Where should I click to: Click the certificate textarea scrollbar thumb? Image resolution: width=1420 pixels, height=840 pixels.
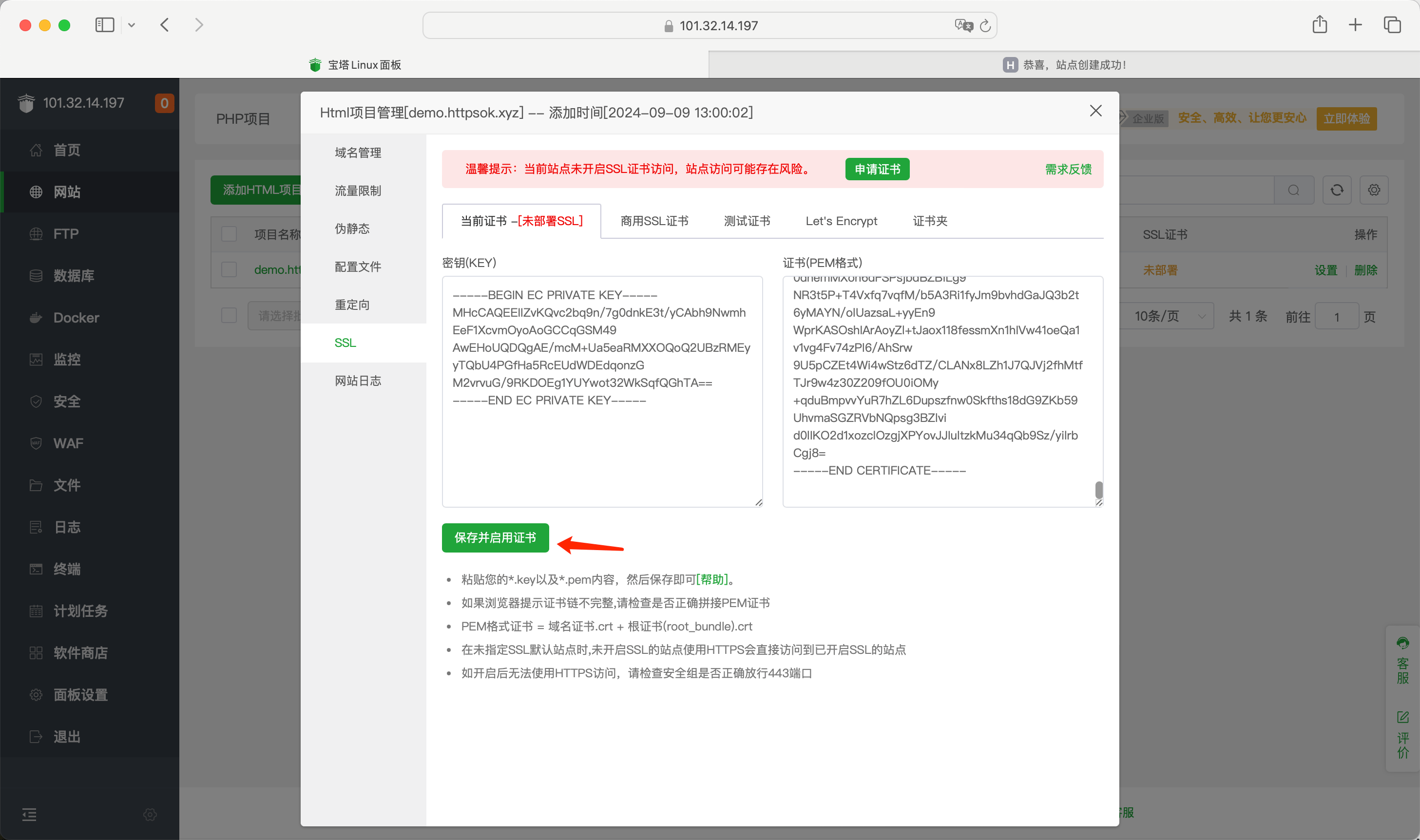coord(1098,490)
